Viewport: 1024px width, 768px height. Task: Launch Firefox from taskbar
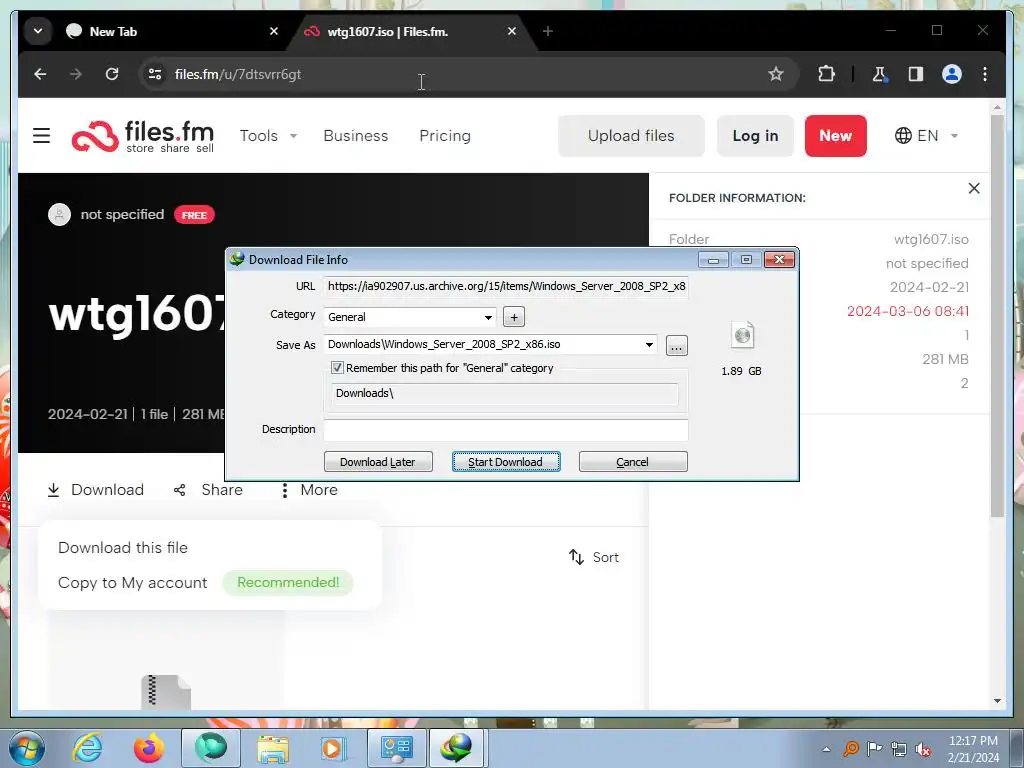click(x=149, y=748)
